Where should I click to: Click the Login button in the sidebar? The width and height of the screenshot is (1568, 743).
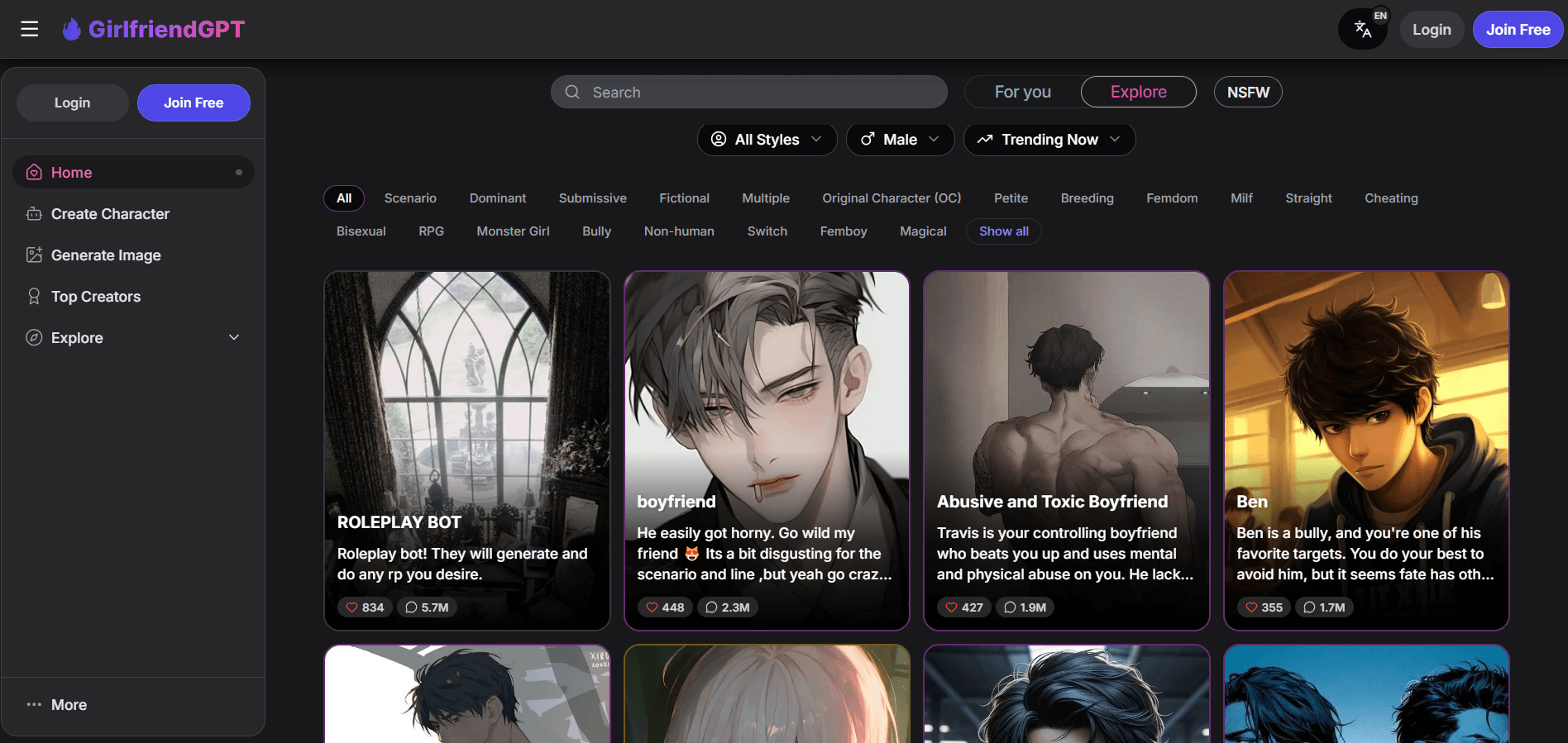click(x=73, y=102)
